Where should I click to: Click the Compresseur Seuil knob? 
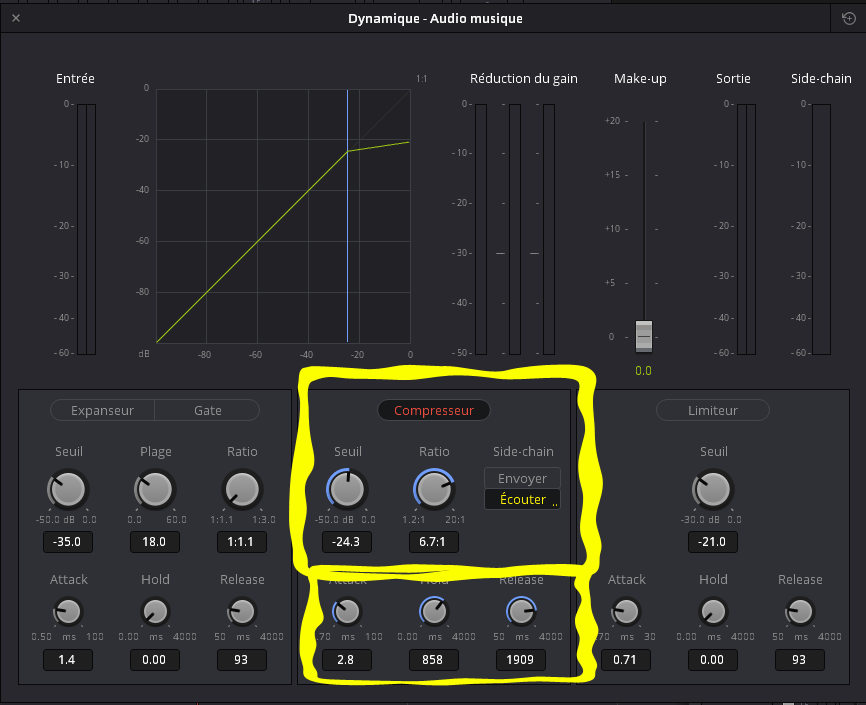point(347,490)
